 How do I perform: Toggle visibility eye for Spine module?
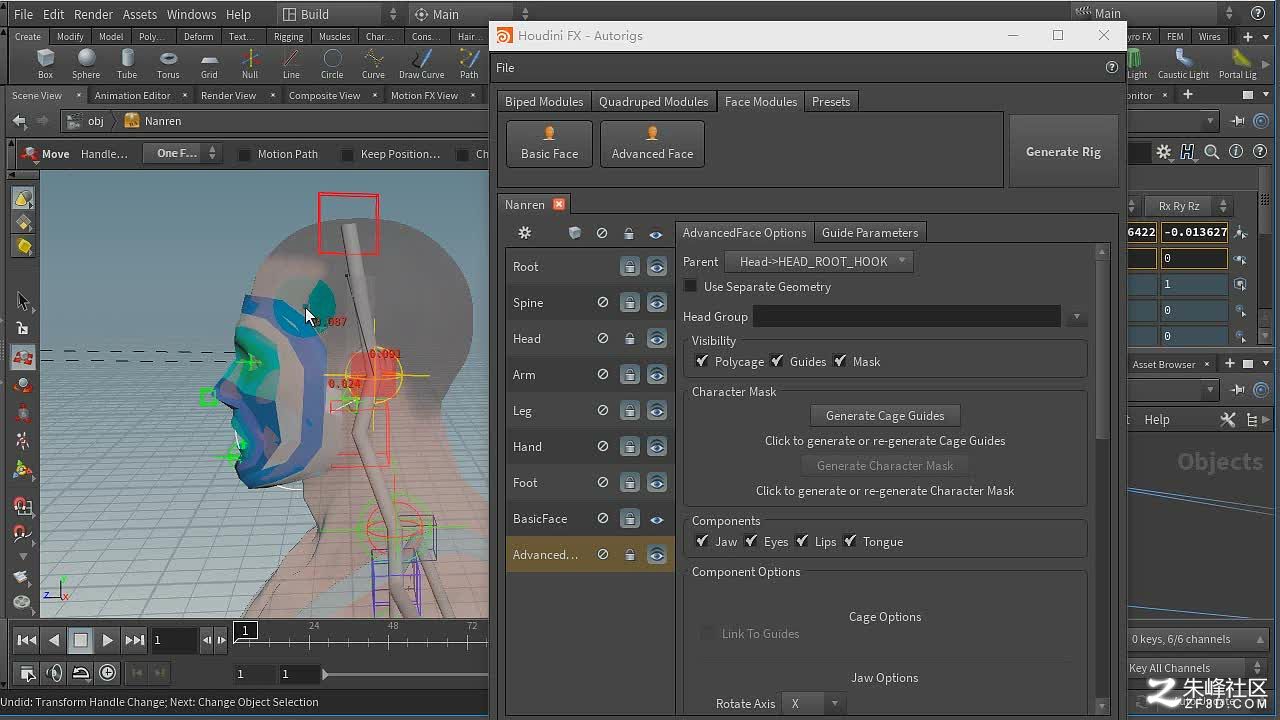[x=656, y=303]
